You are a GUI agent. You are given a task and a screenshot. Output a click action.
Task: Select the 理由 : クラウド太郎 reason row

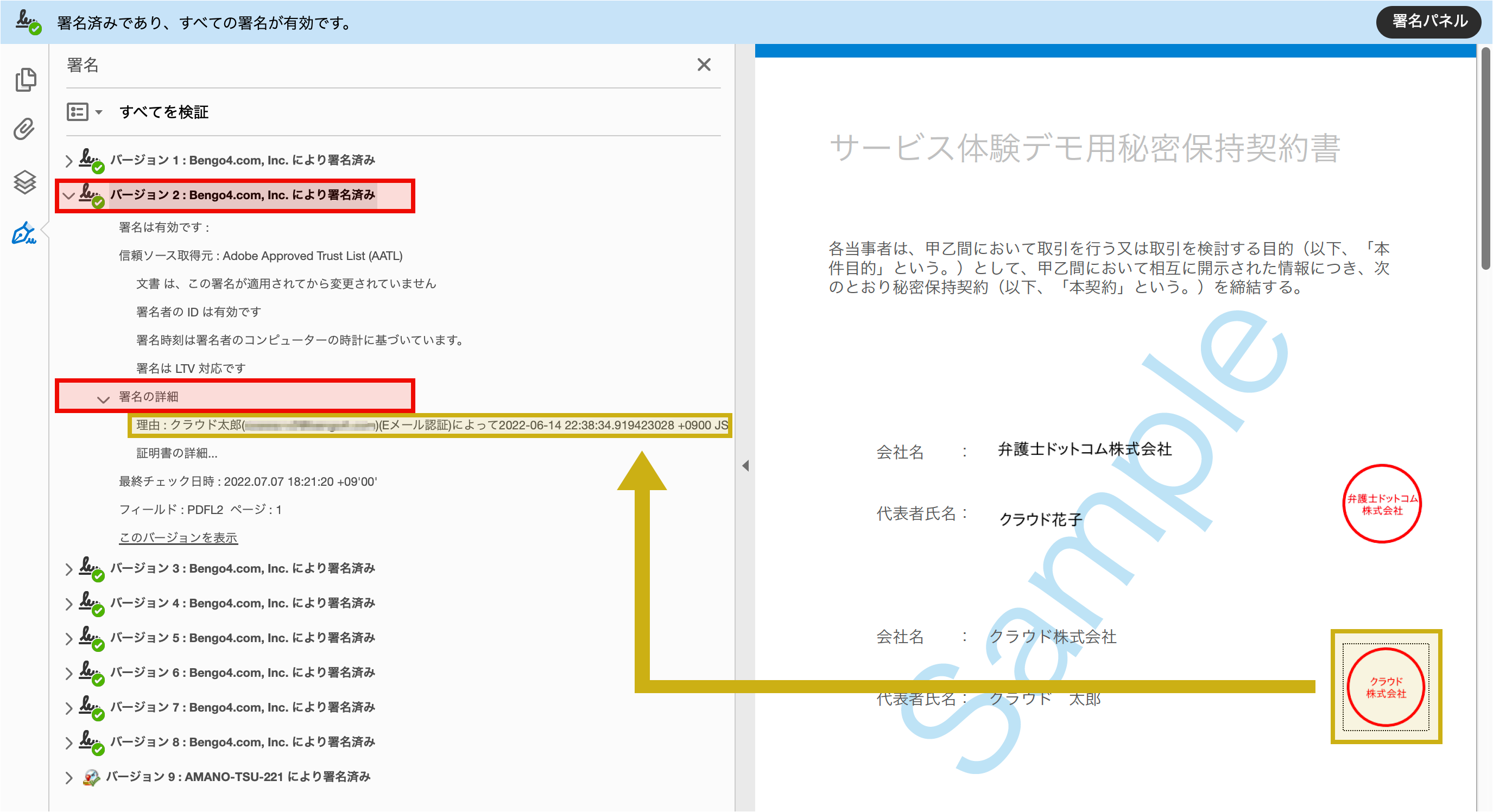pos(431,426)
